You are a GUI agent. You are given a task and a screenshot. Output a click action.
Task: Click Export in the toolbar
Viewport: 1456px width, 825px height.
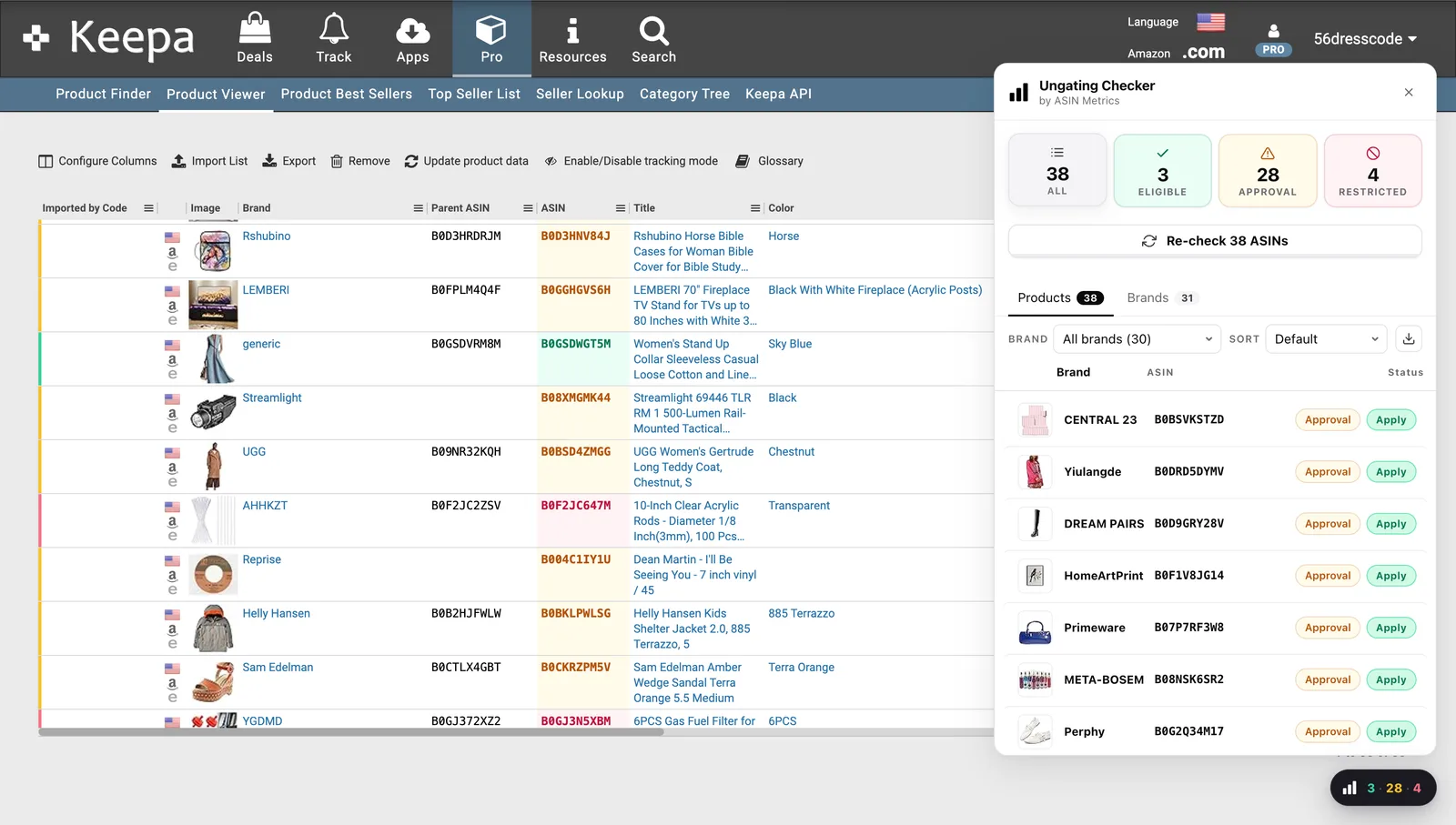(289, 161)
